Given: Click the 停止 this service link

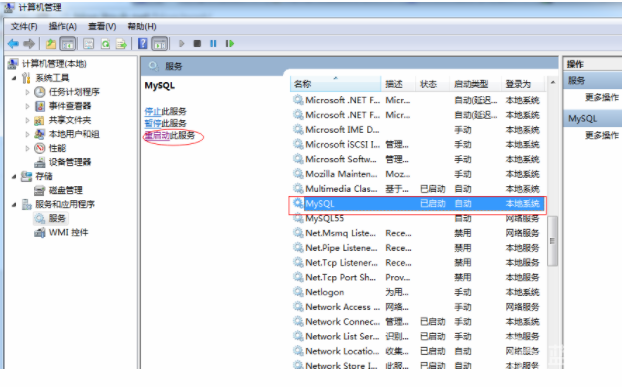Looking at the screenshot, I should 153,111.
